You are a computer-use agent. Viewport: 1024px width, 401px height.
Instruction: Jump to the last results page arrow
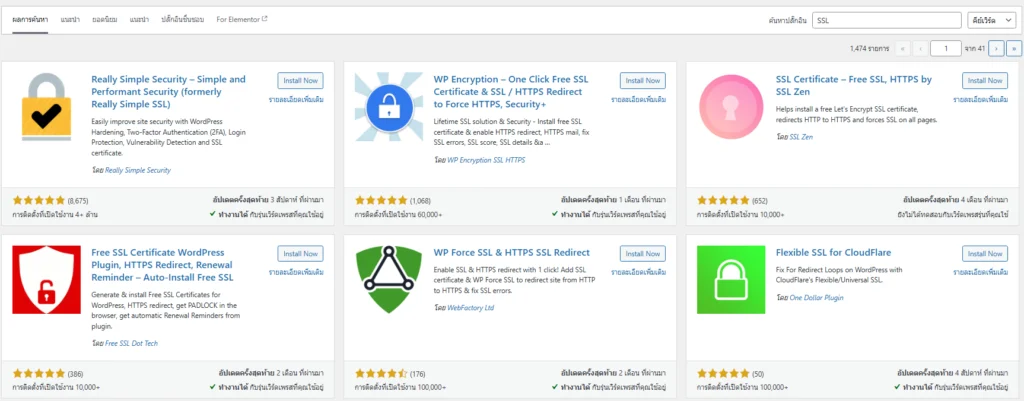1014,48
